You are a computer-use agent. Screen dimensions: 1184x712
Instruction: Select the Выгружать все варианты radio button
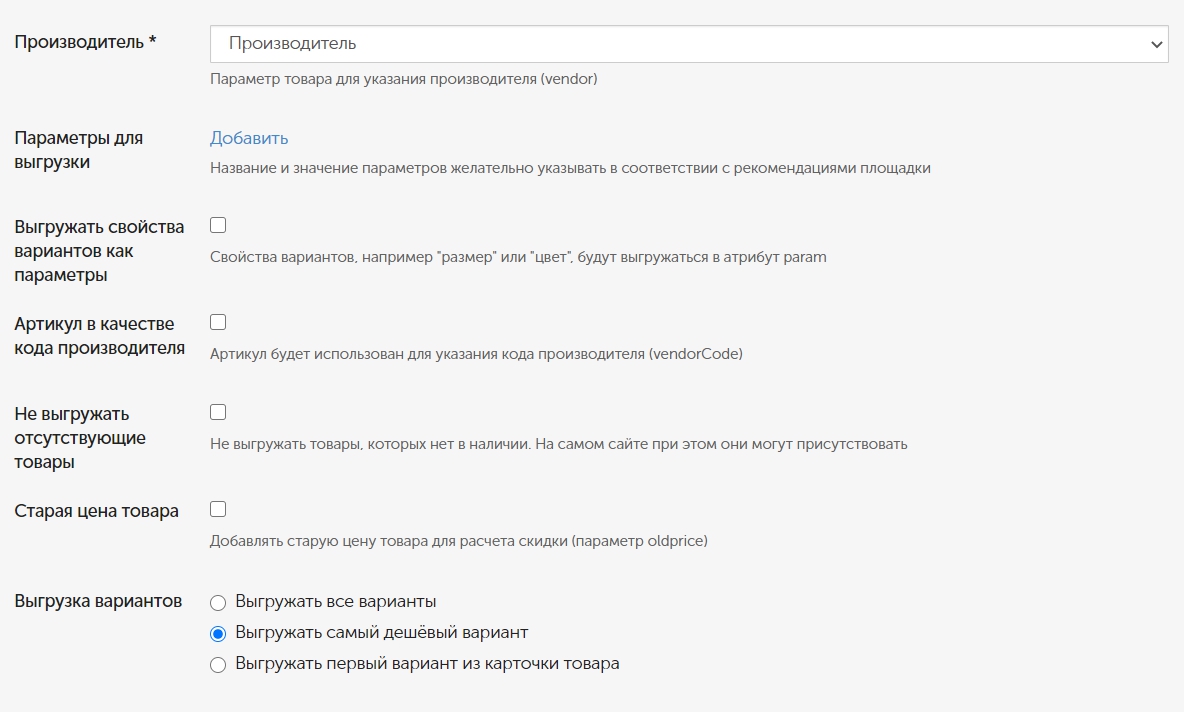point(218,603)
